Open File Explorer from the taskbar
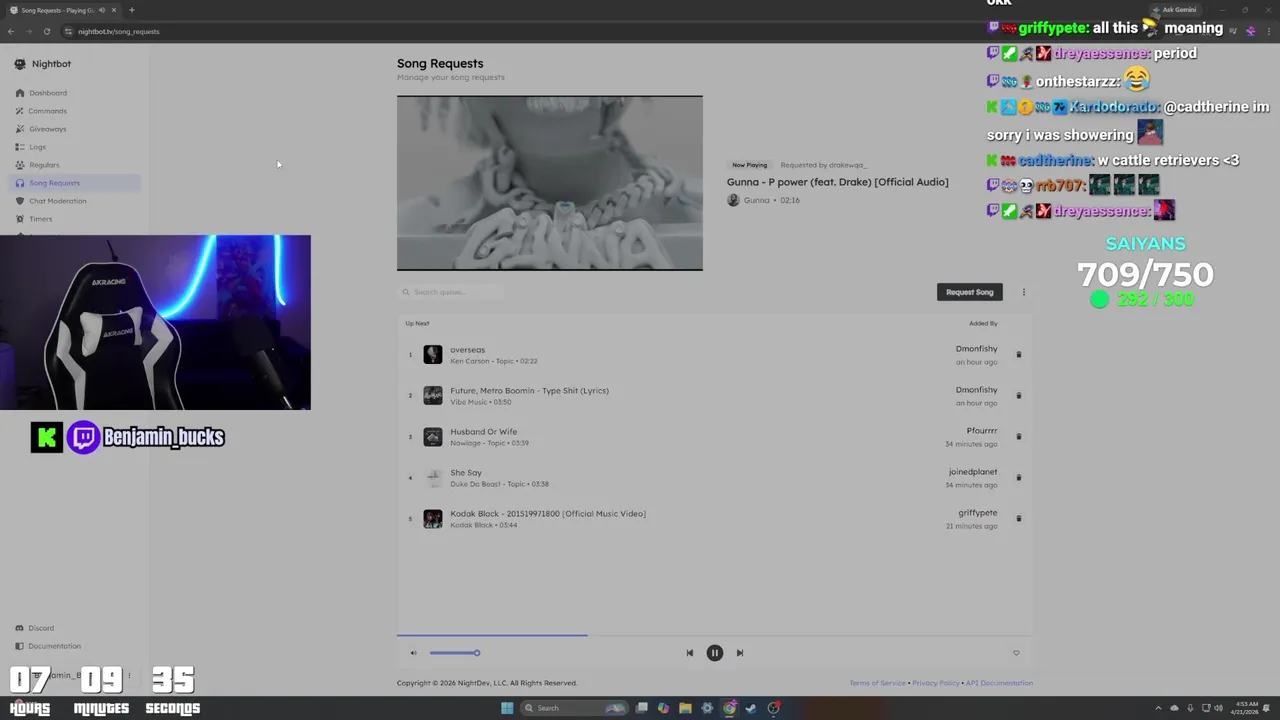This screenshot has height=720, width=1280. tap(685, 708)
